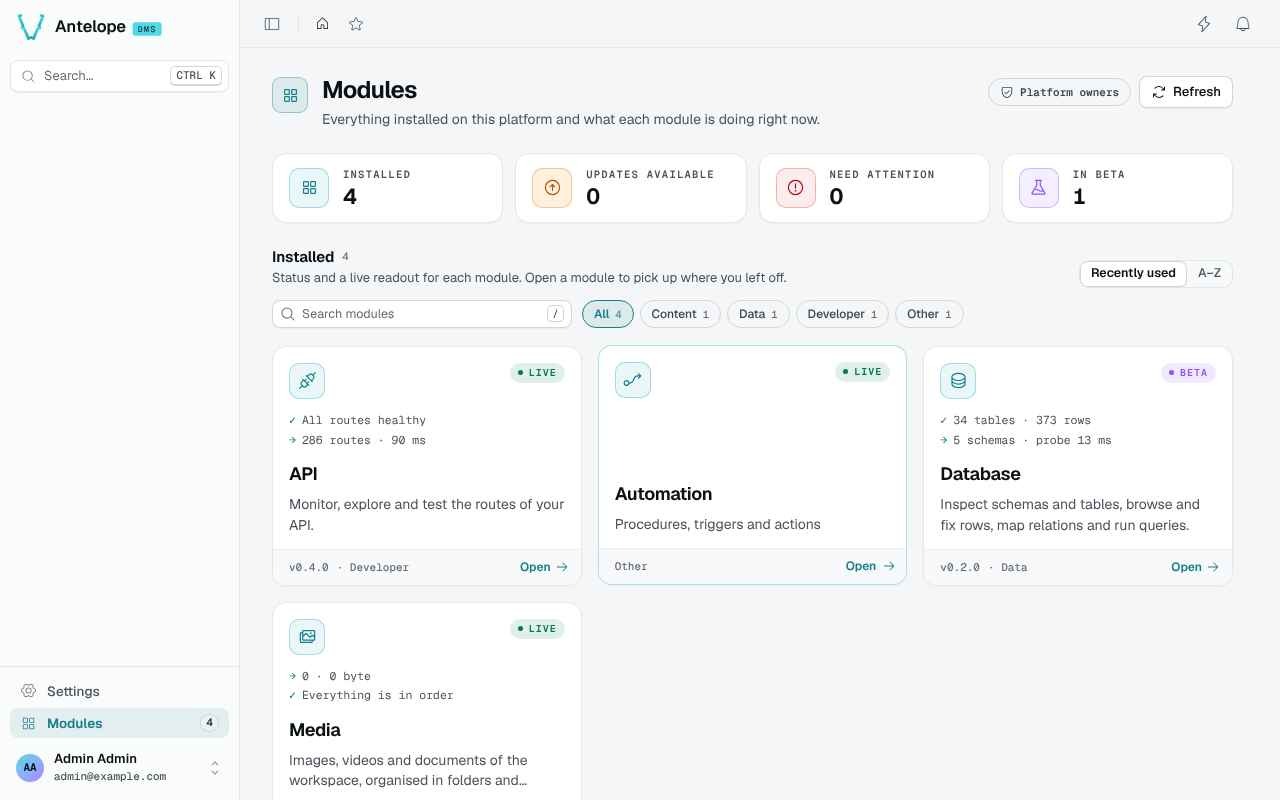Click the Automation module workflow icon
This screenshot has height=800, width=1280.
[633, 380]
